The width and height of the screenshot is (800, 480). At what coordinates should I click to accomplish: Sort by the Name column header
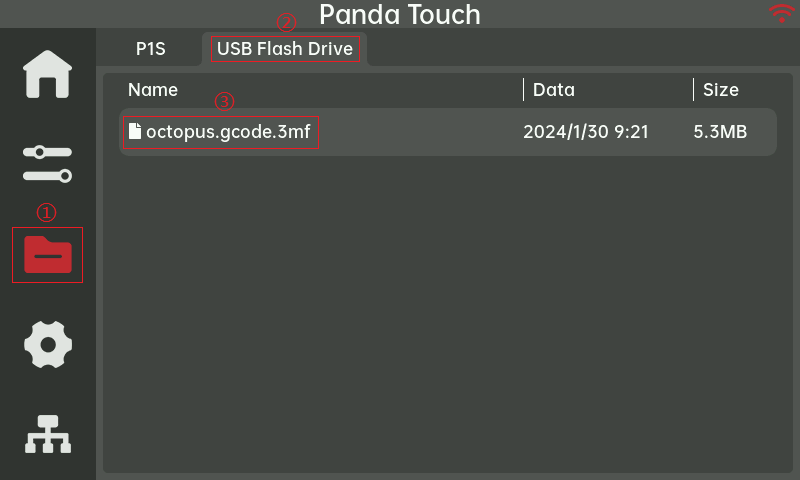click(153, 90)
